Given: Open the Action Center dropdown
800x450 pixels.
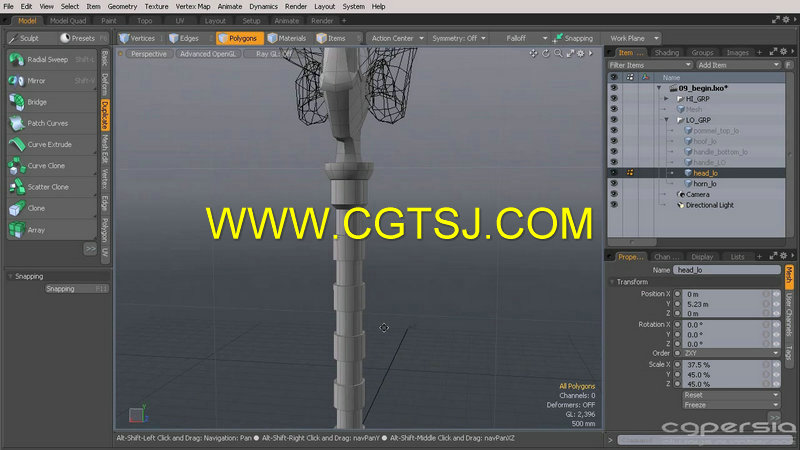Looking at the screenshot, I should tap(397, 38).
